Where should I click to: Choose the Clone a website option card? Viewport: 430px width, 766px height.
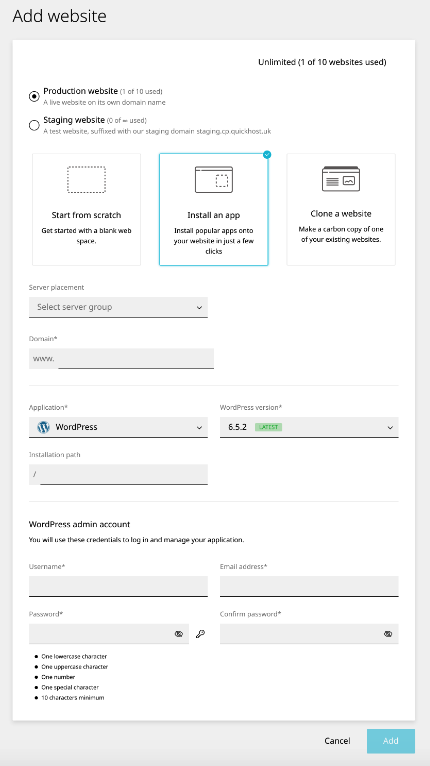[341, 210]
